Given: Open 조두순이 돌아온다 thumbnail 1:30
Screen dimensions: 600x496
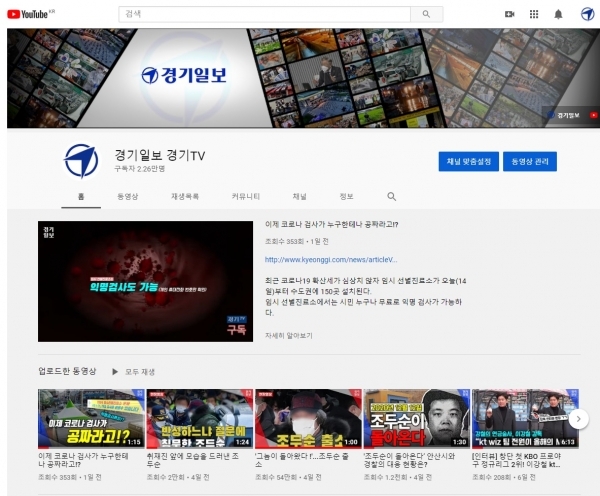Looking at the screenshot, I should point(417,419).
